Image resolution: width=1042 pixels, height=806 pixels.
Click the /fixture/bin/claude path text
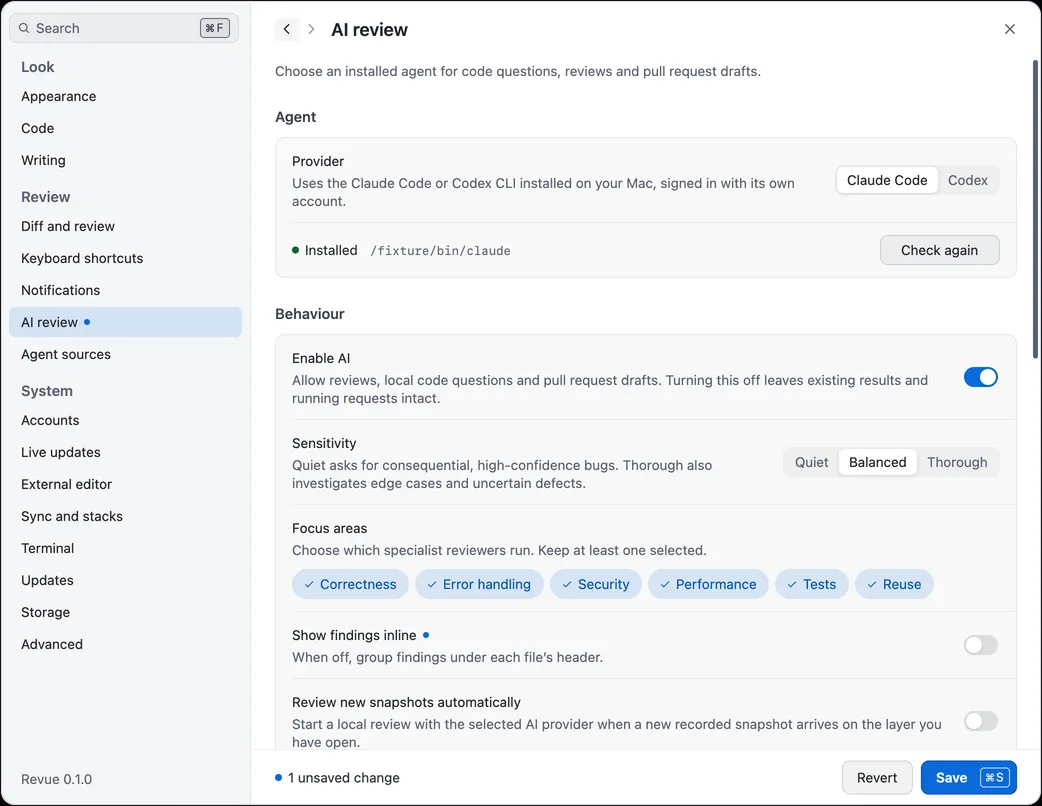pyautogui.click(x=440, y=251)
